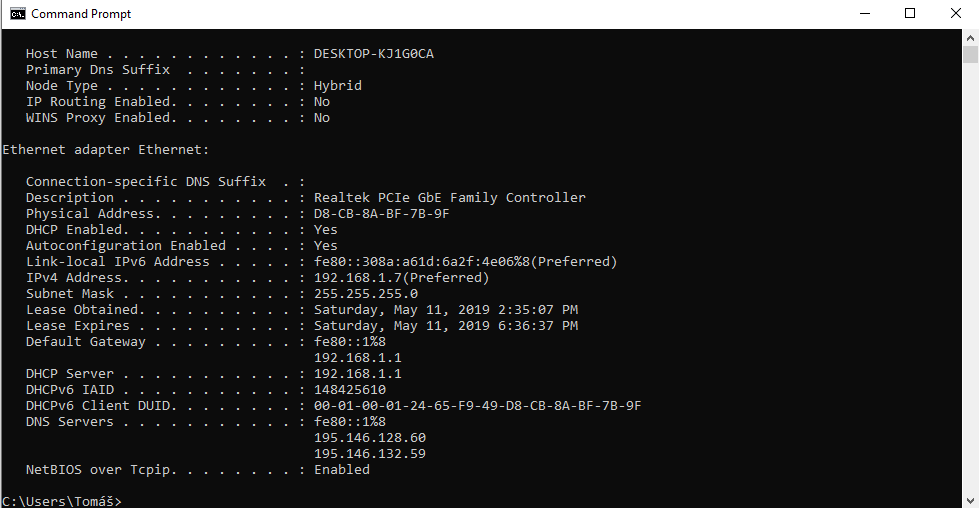Open the Command Prompt system menu icon
This screenshot has width=980, height=518.
pos(17,14)
